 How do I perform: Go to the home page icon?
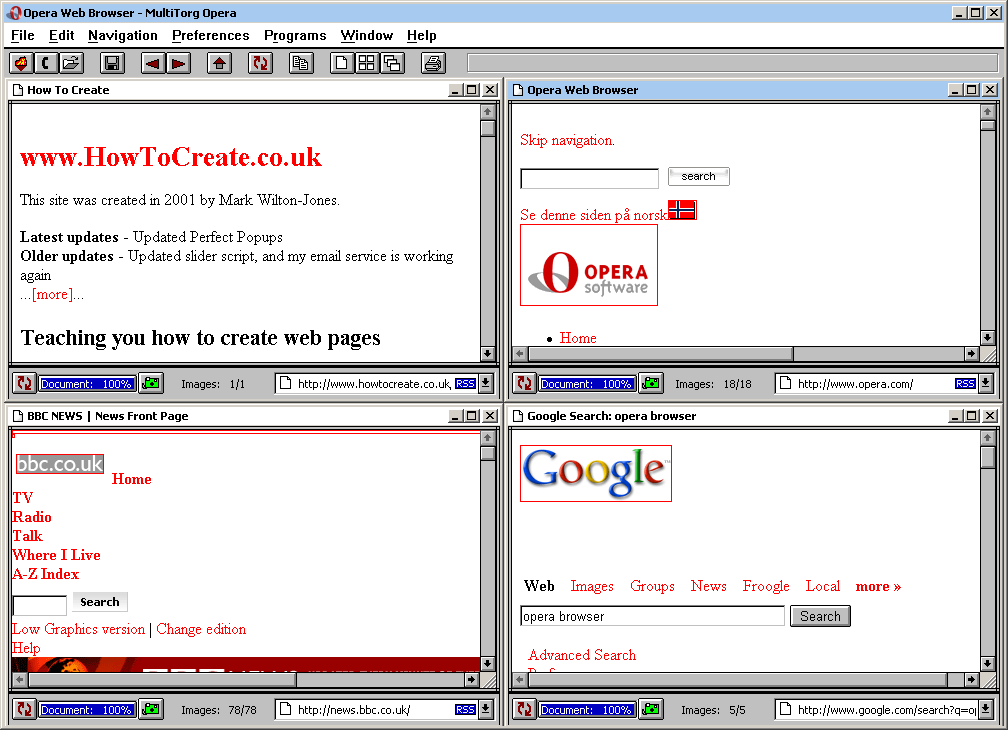[220, 63]
